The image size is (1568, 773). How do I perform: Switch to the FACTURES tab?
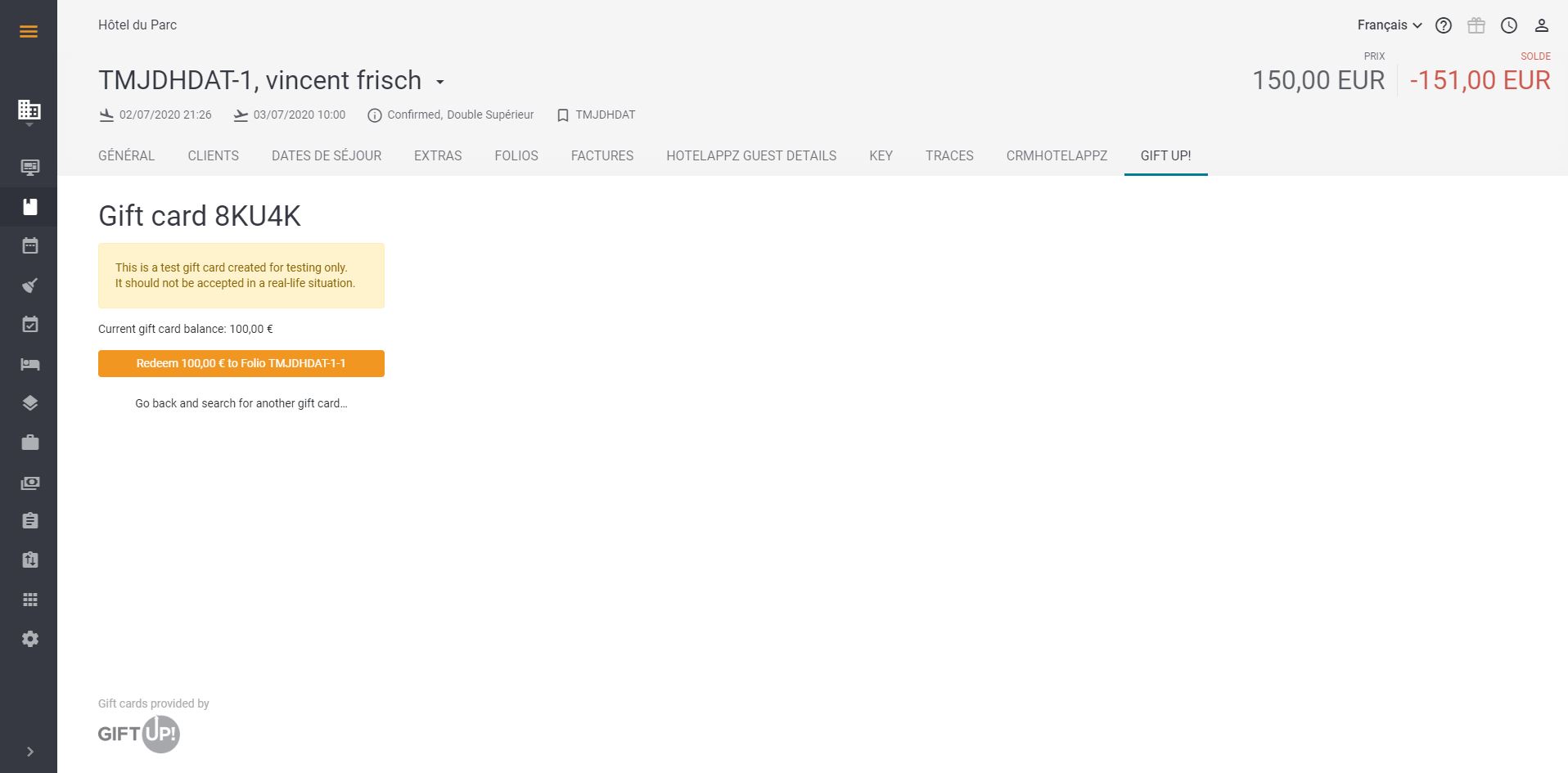602,155
